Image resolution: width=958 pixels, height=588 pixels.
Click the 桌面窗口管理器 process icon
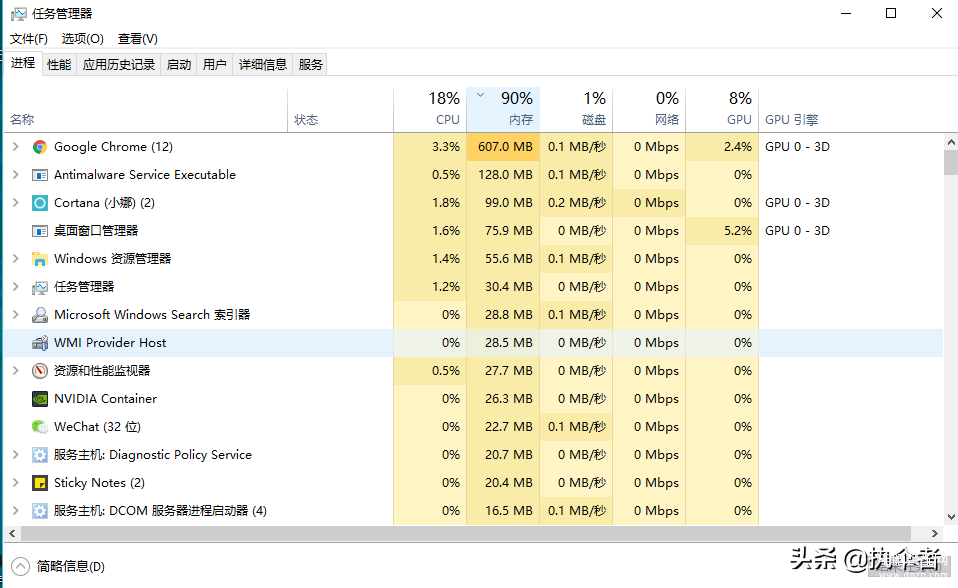pos(40,231)
